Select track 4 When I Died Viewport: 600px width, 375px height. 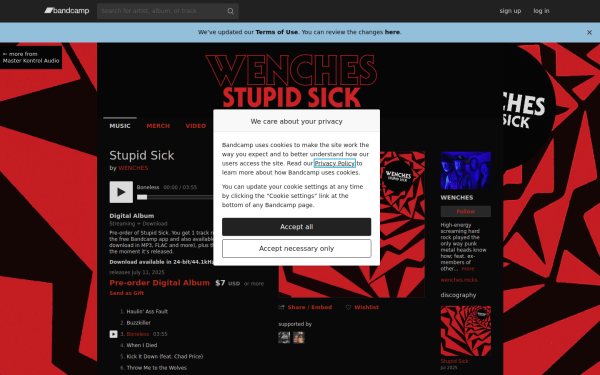coord(142,345)
